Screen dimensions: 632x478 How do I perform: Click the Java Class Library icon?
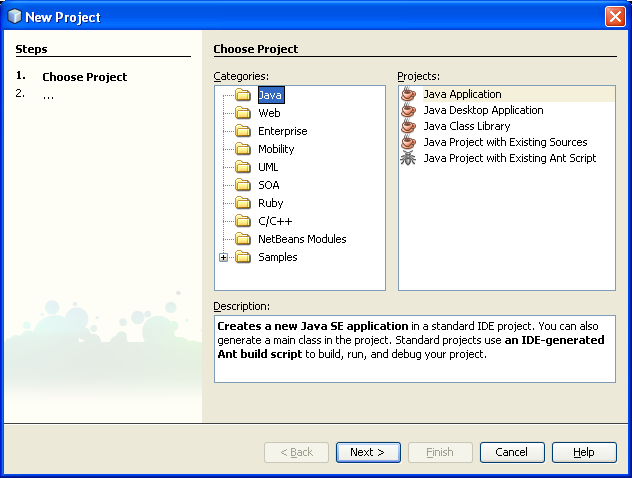[x=408, y=126]
